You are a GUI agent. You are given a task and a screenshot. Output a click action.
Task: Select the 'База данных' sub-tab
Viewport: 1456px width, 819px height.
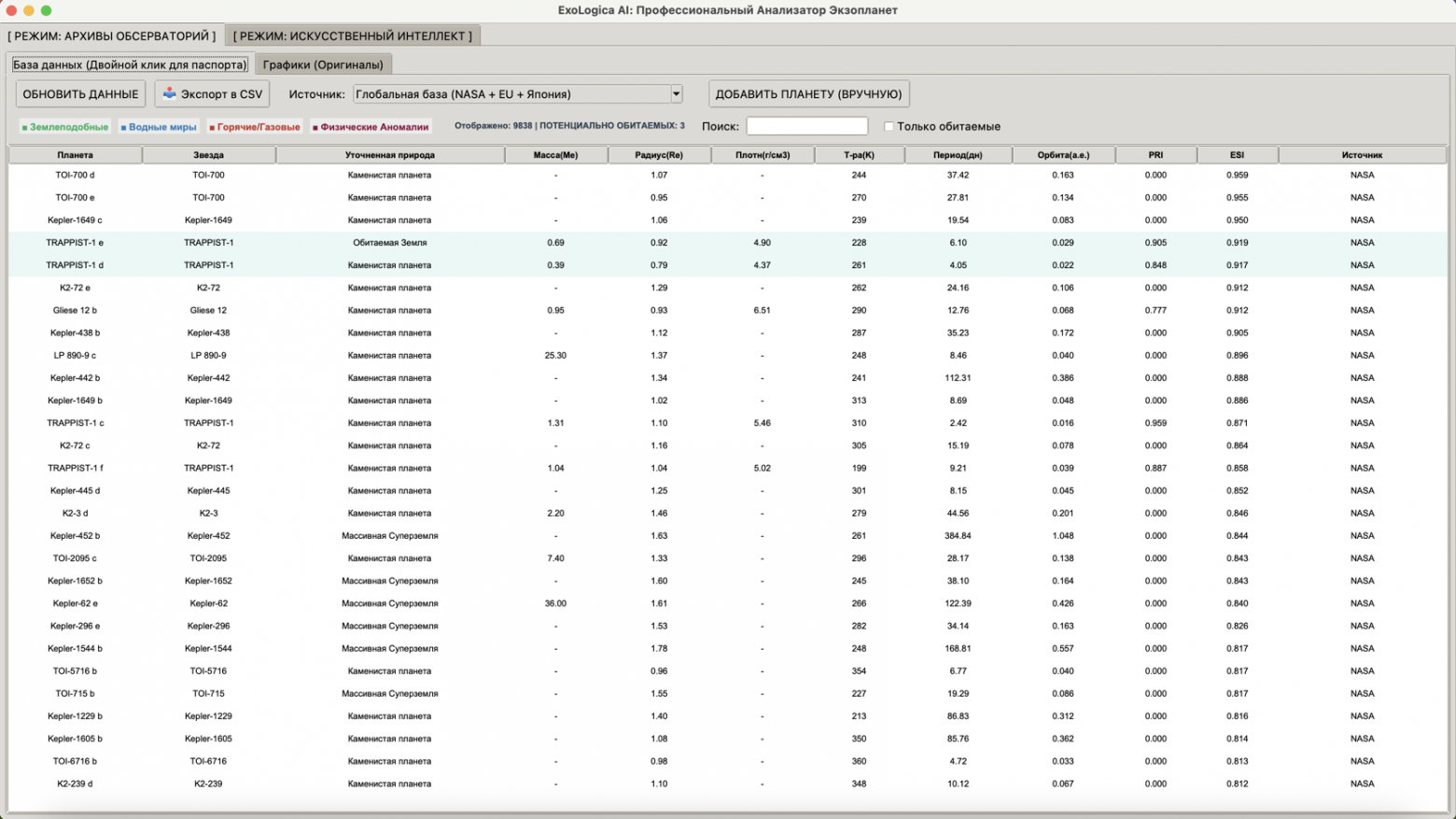[x=130, y=64]
